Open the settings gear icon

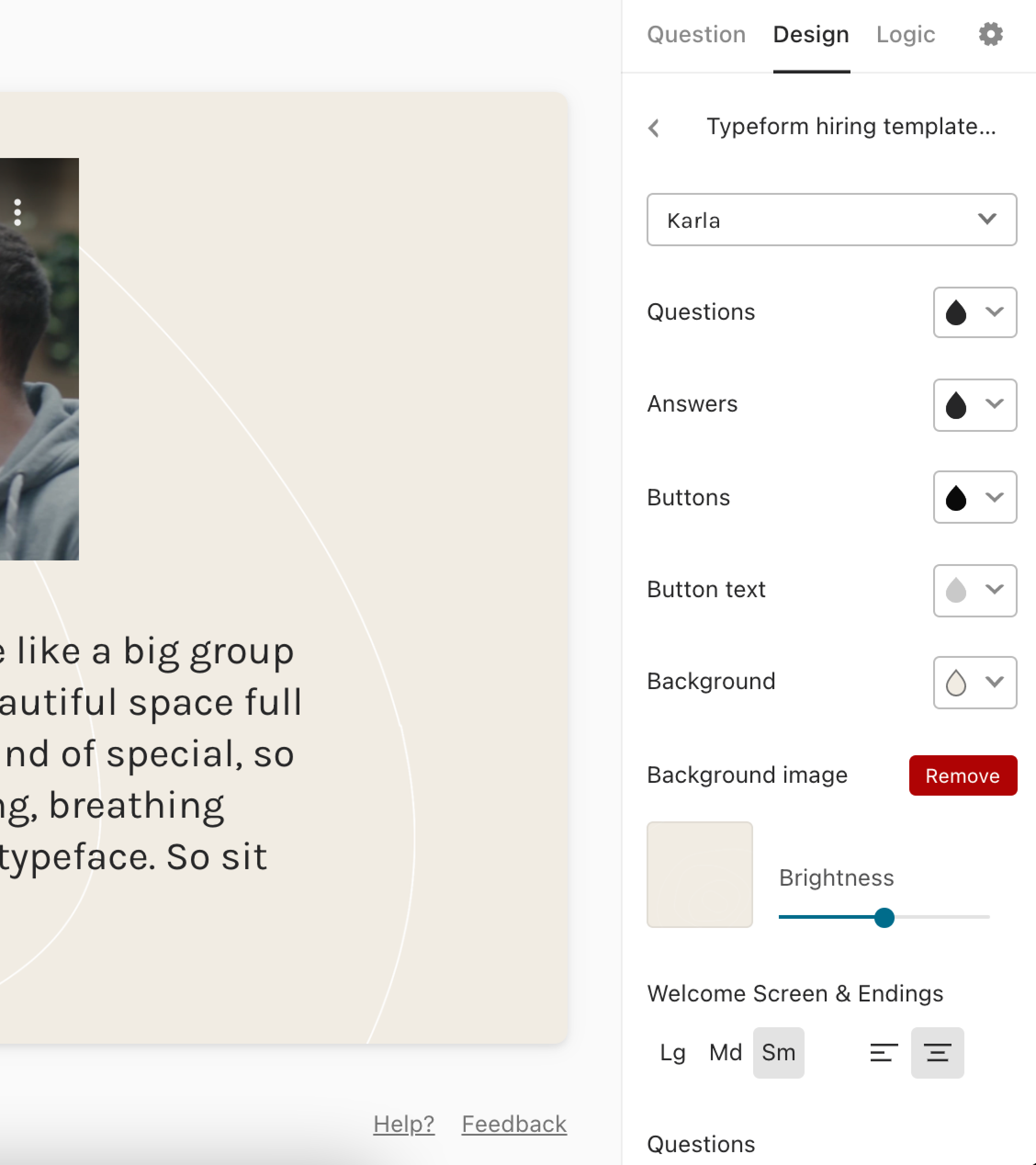click(991, 34)
